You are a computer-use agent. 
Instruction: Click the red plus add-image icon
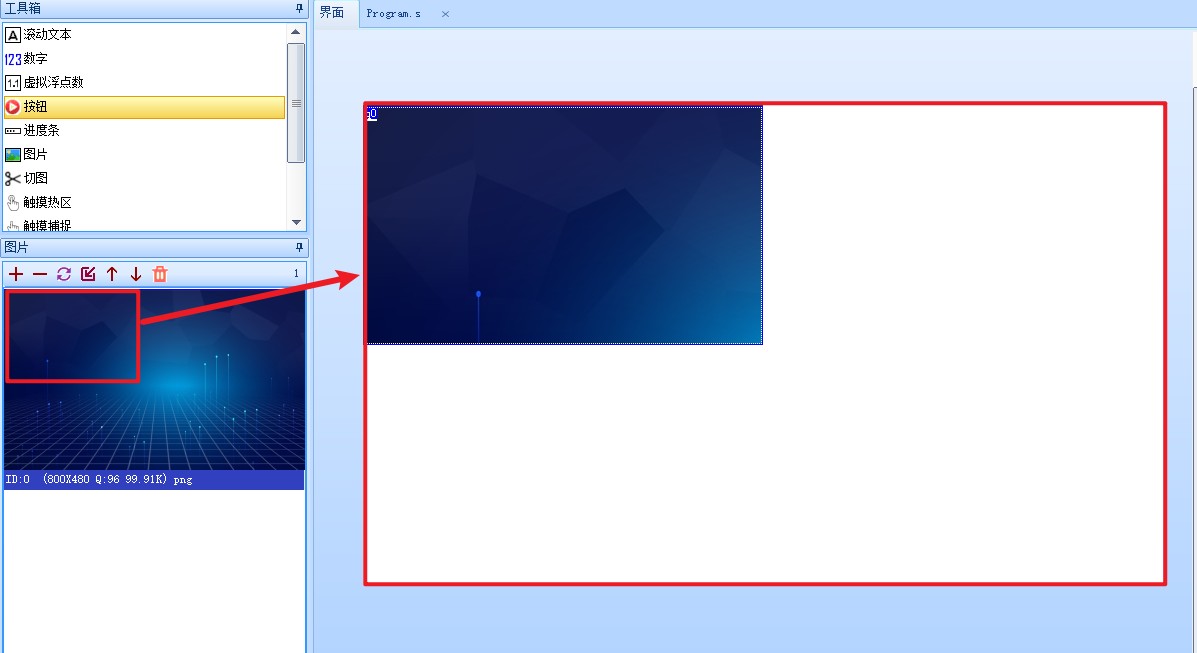16,274
